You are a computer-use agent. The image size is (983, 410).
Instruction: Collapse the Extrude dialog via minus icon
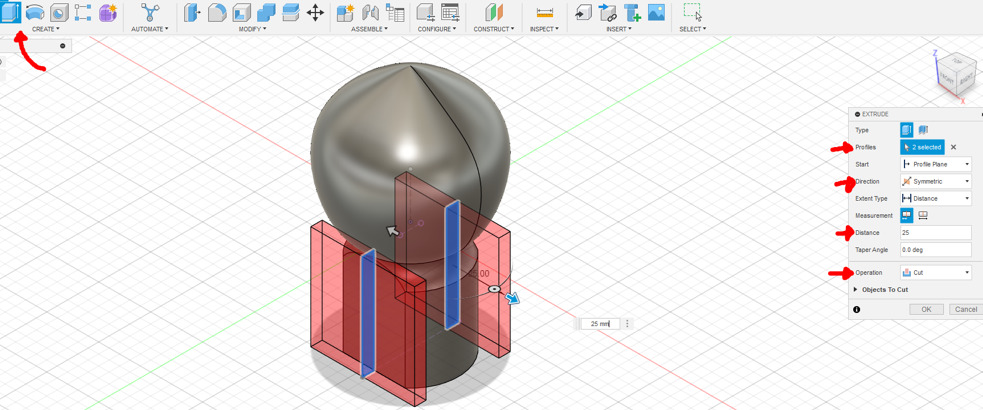[858, 114]
